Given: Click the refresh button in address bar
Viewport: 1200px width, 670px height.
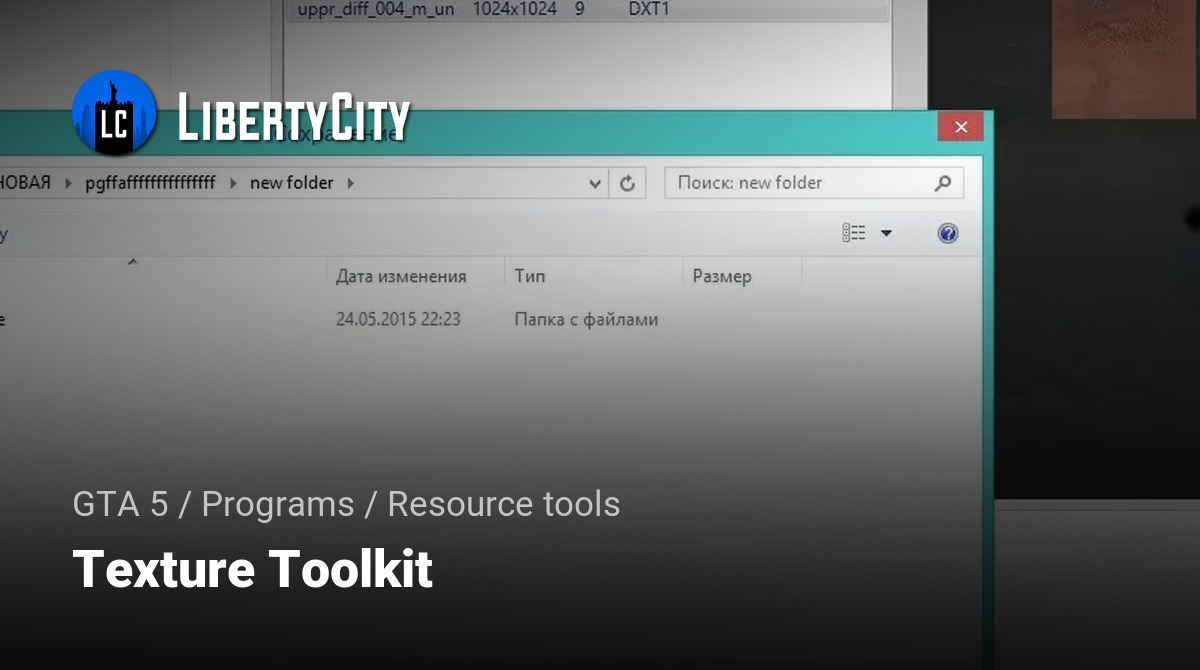Looking at the screenshot, I should 627,183.
